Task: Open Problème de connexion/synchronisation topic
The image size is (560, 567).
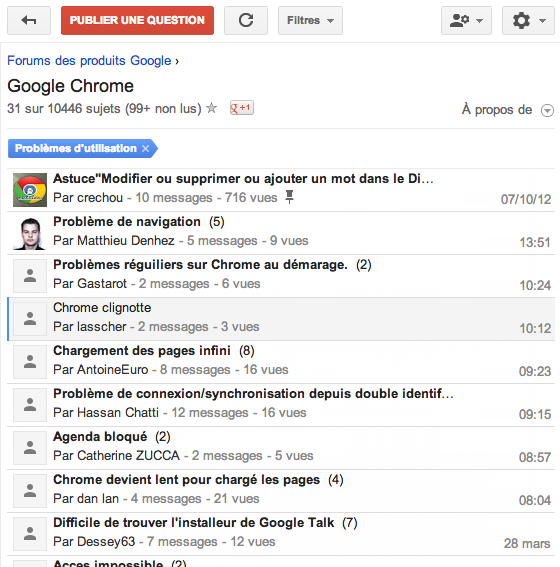Action: click(x=253, y=394)
